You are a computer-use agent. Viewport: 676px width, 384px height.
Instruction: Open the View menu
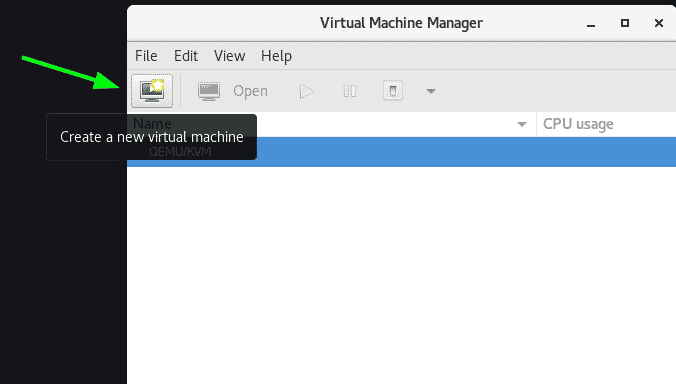229,56
